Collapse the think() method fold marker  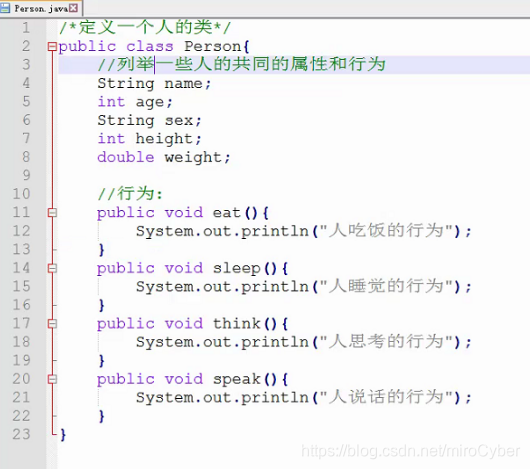pyautogui.click(x=52, y=324)
